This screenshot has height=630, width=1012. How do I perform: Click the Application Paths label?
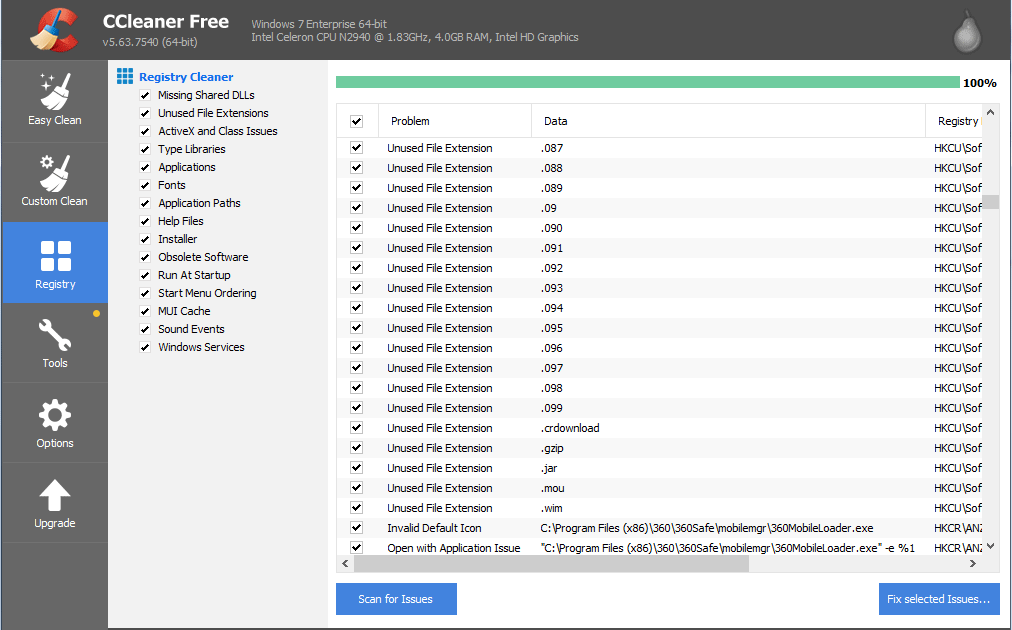pos(199,203)
